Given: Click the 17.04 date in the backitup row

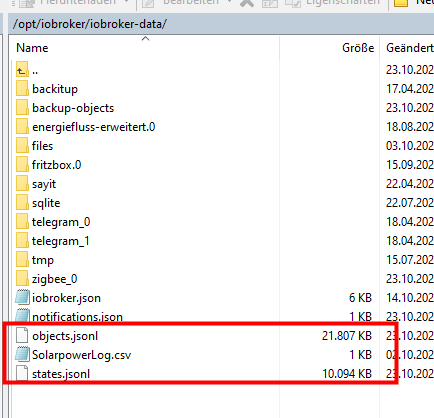Looking at the screenshot, I should coord(410,89).
